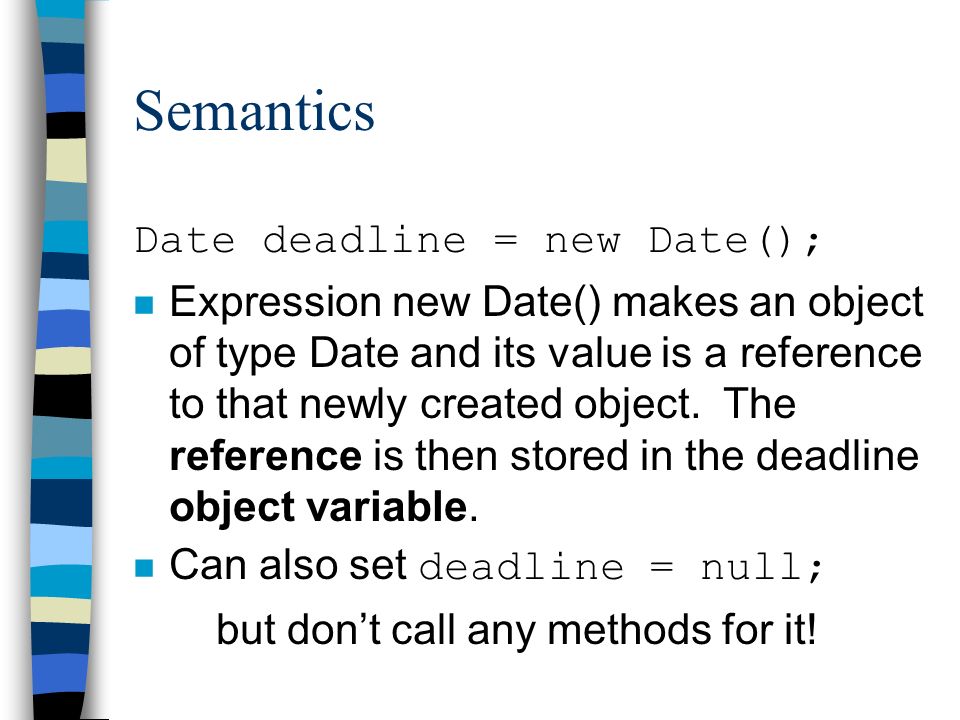Click the large black stripe on border

[x=62, y=397]
